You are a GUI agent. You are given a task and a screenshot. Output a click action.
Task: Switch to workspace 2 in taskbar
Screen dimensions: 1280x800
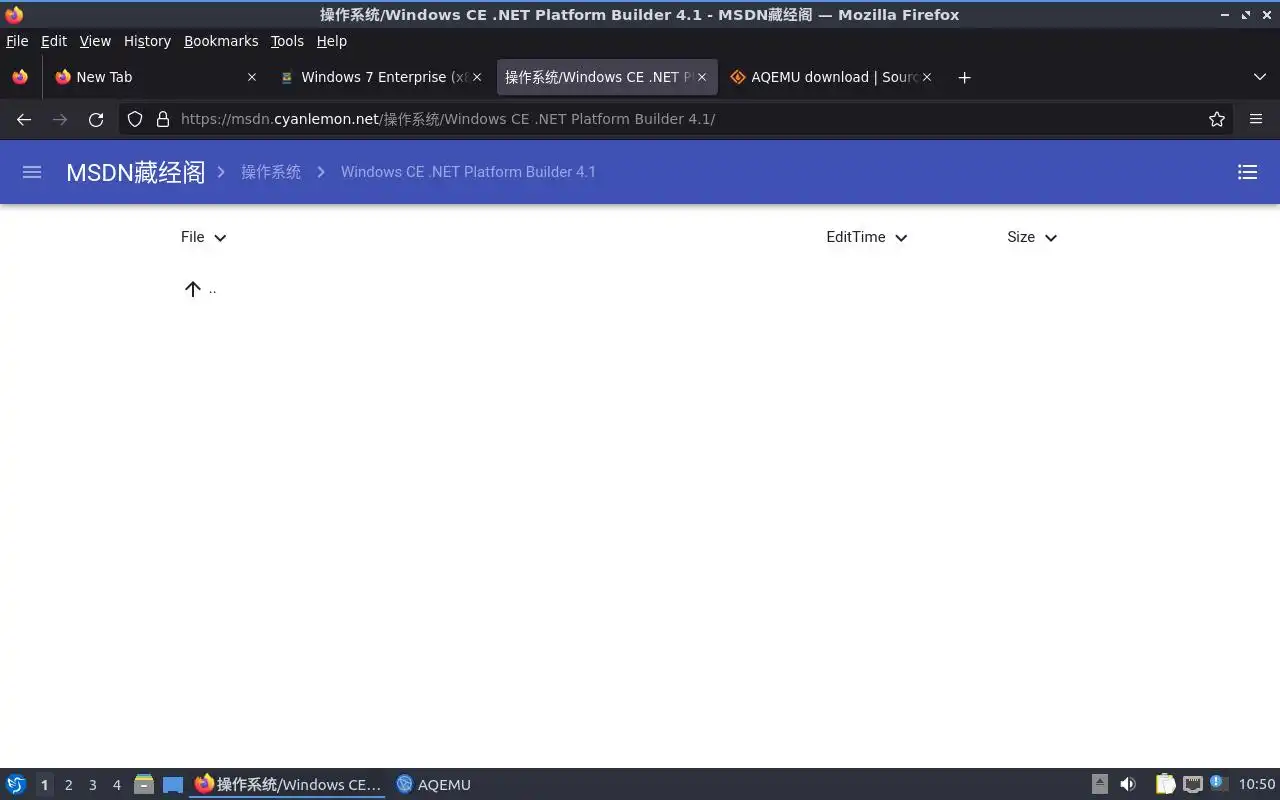(x=68, y=785)
